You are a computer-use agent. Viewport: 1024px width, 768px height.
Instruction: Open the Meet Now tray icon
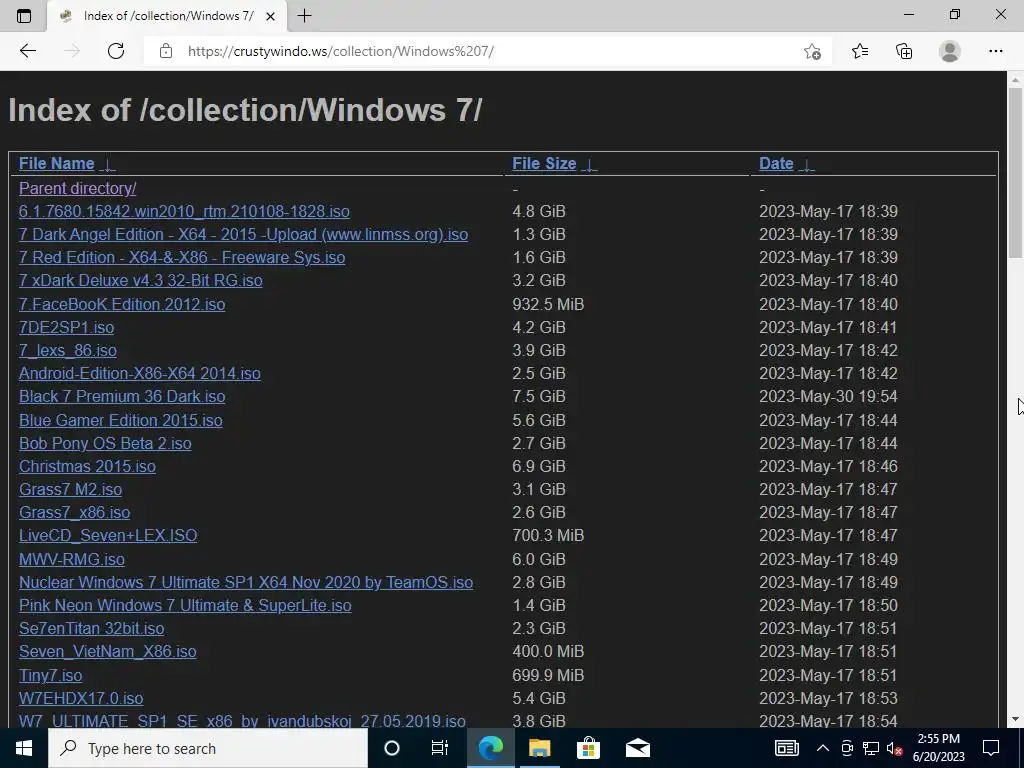847,748
